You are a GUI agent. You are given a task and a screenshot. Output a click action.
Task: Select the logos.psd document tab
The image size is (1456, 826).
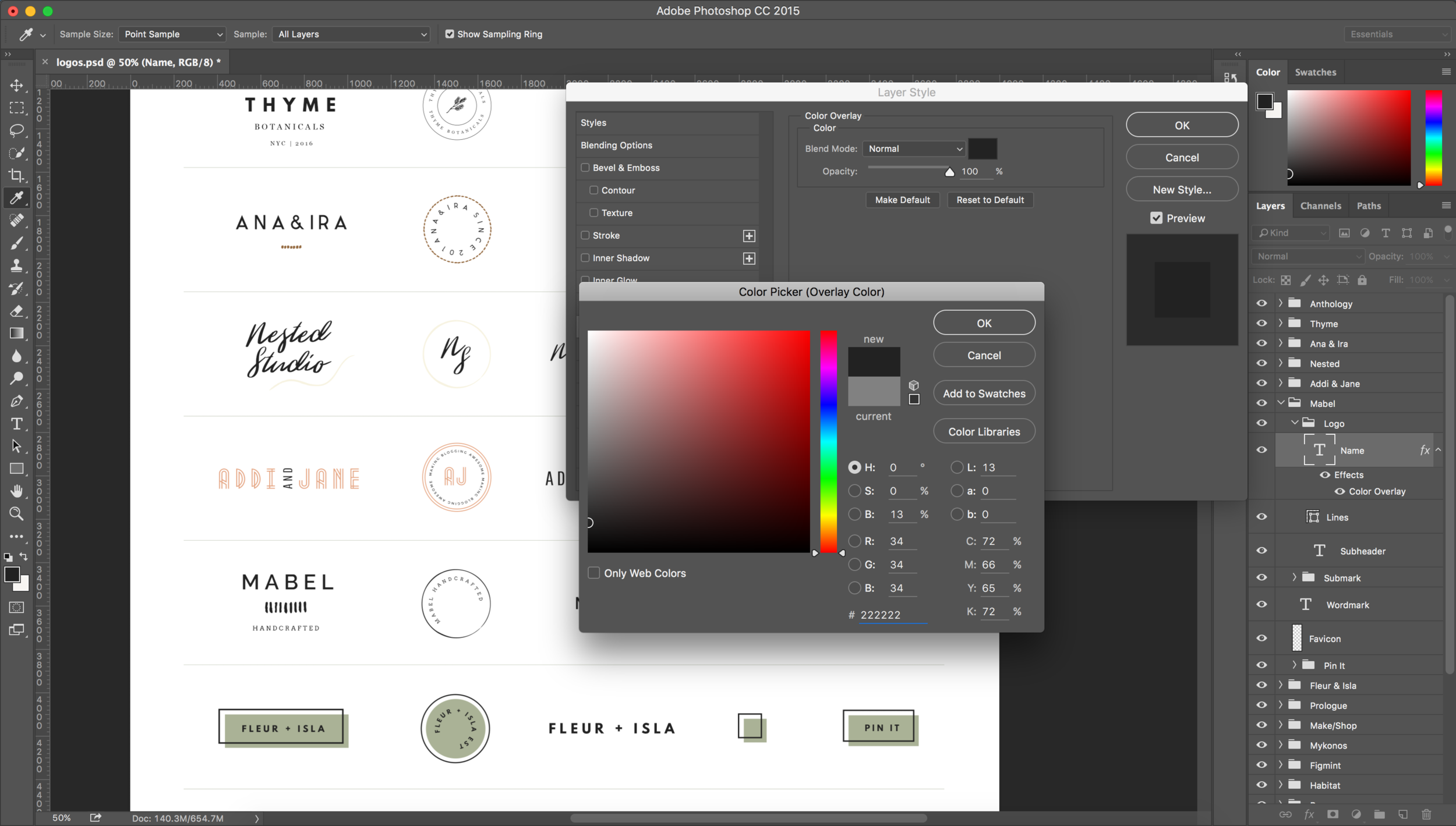(138, 62)
